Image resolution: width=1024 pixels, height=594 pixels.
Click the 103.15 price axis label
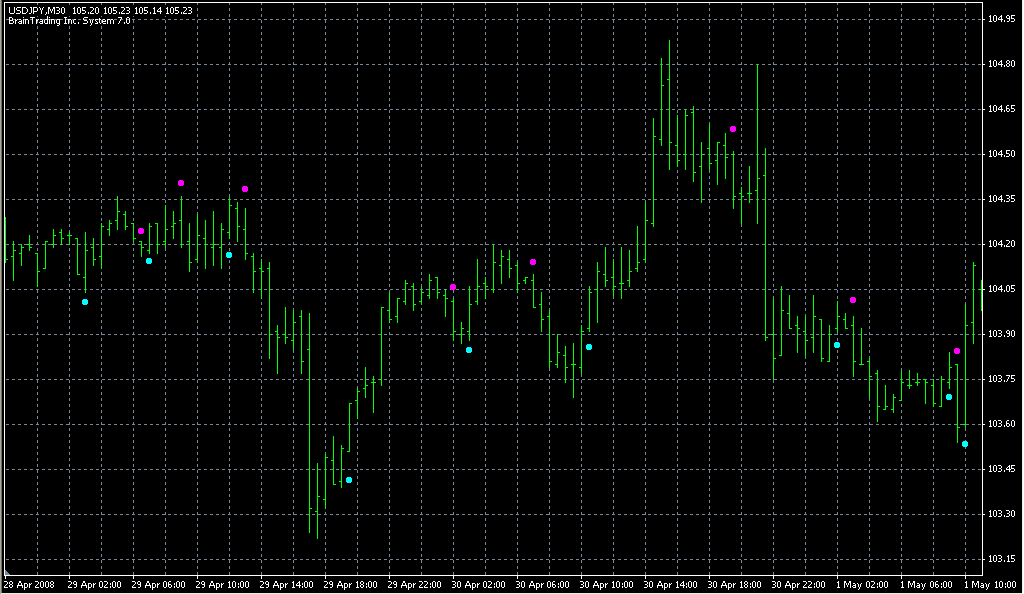point(1001,559)
